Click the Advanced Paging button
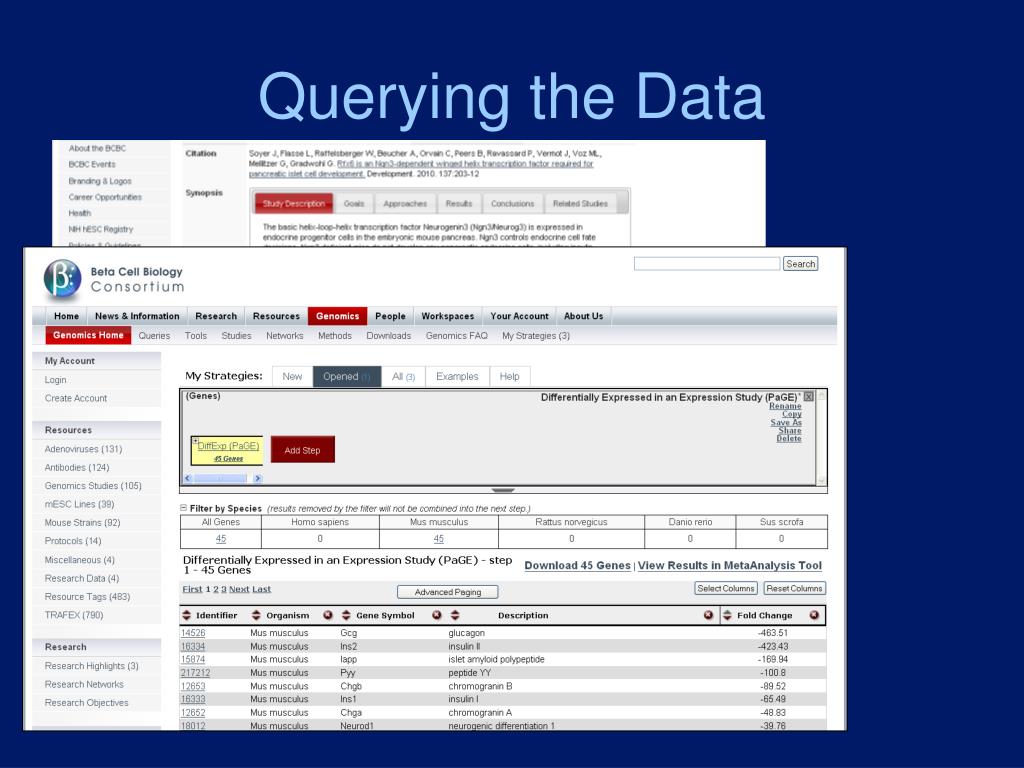Viewport: 1024px width, 768px height. pyautogui.click(x=448, y=592)
